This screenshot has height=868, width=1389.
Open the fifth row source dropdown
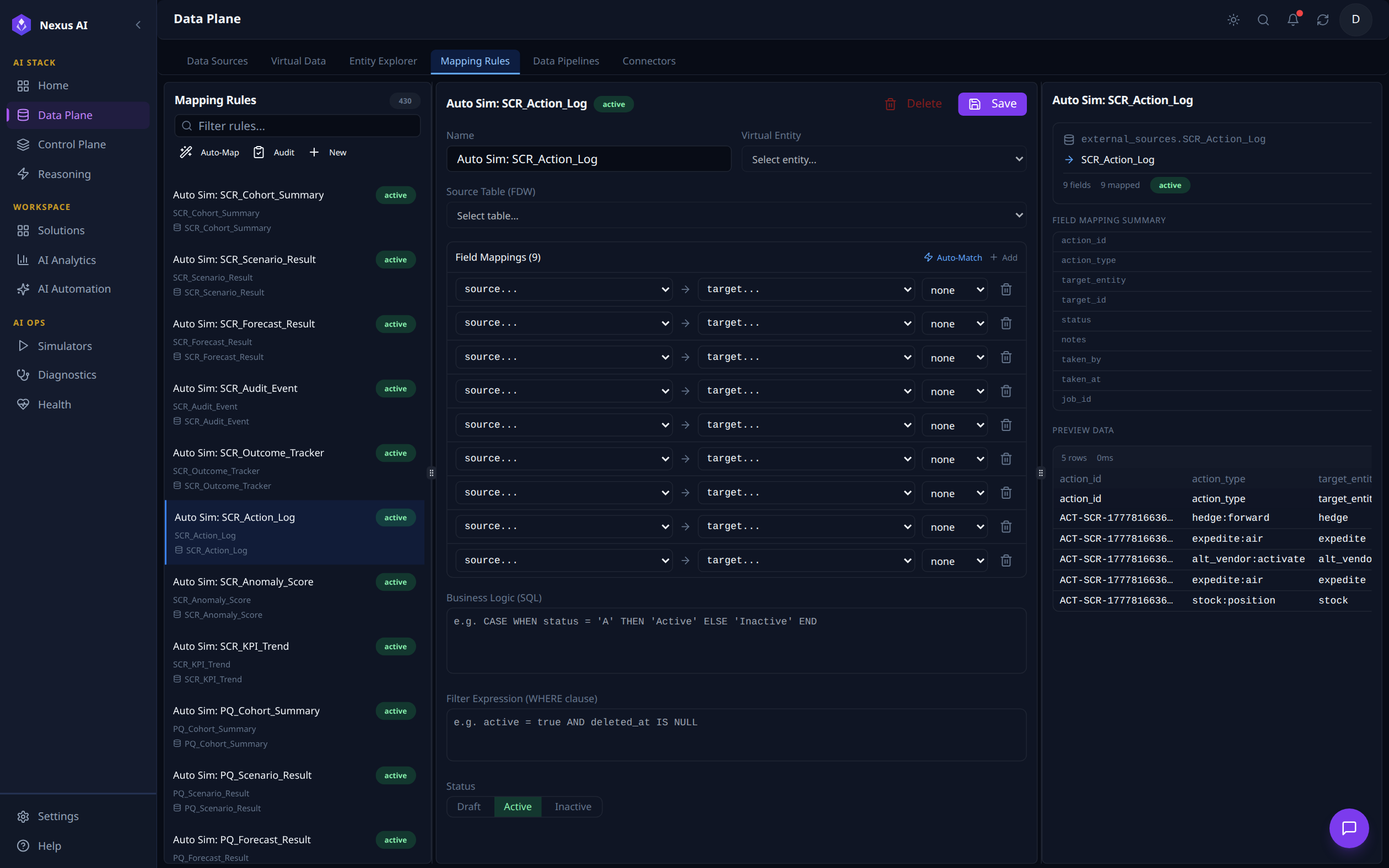click(x=564, y=425)
